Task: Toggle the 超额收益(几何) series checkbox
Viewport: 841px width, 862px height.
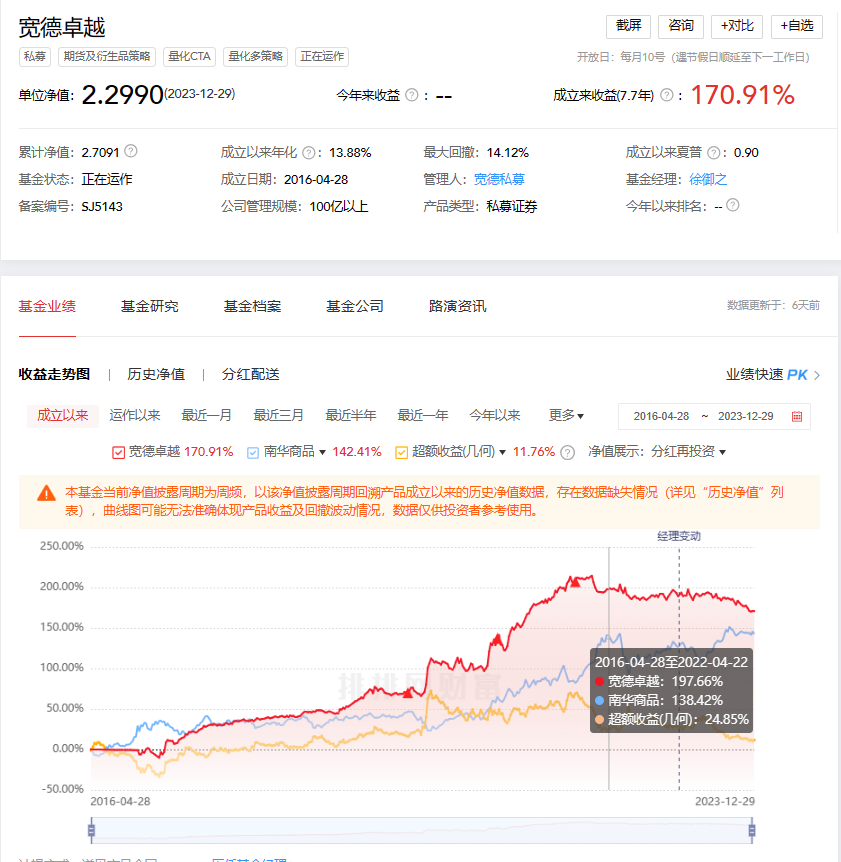Action: [401, 452]
